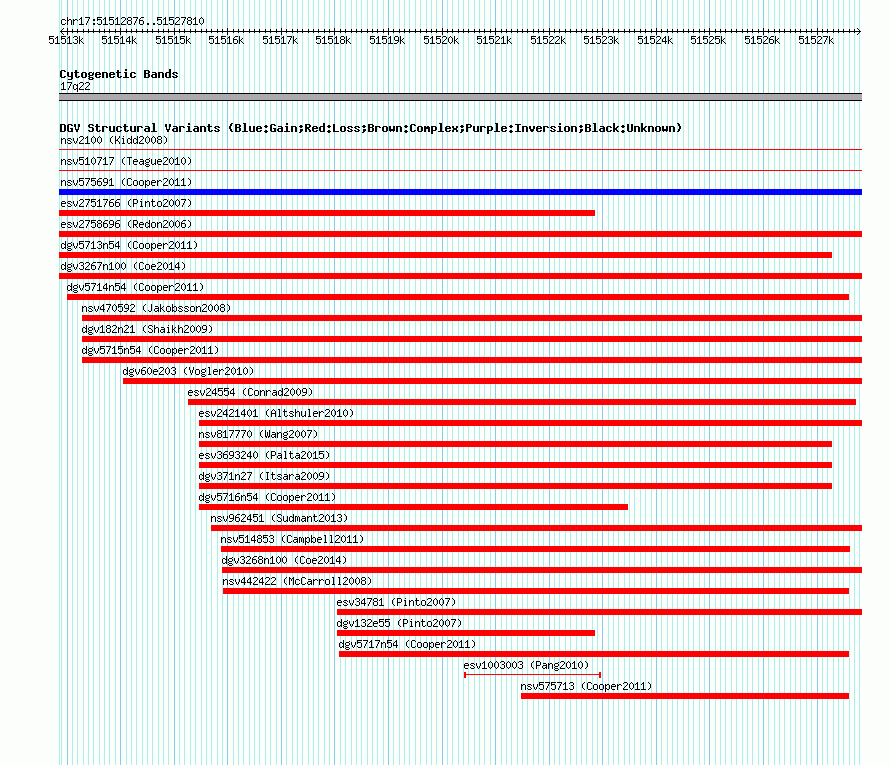The height and width of the screenshot is (765, 890).
Task: Click dgv3267n100 (Coe2014) label
Action: (x=123, y=266)
